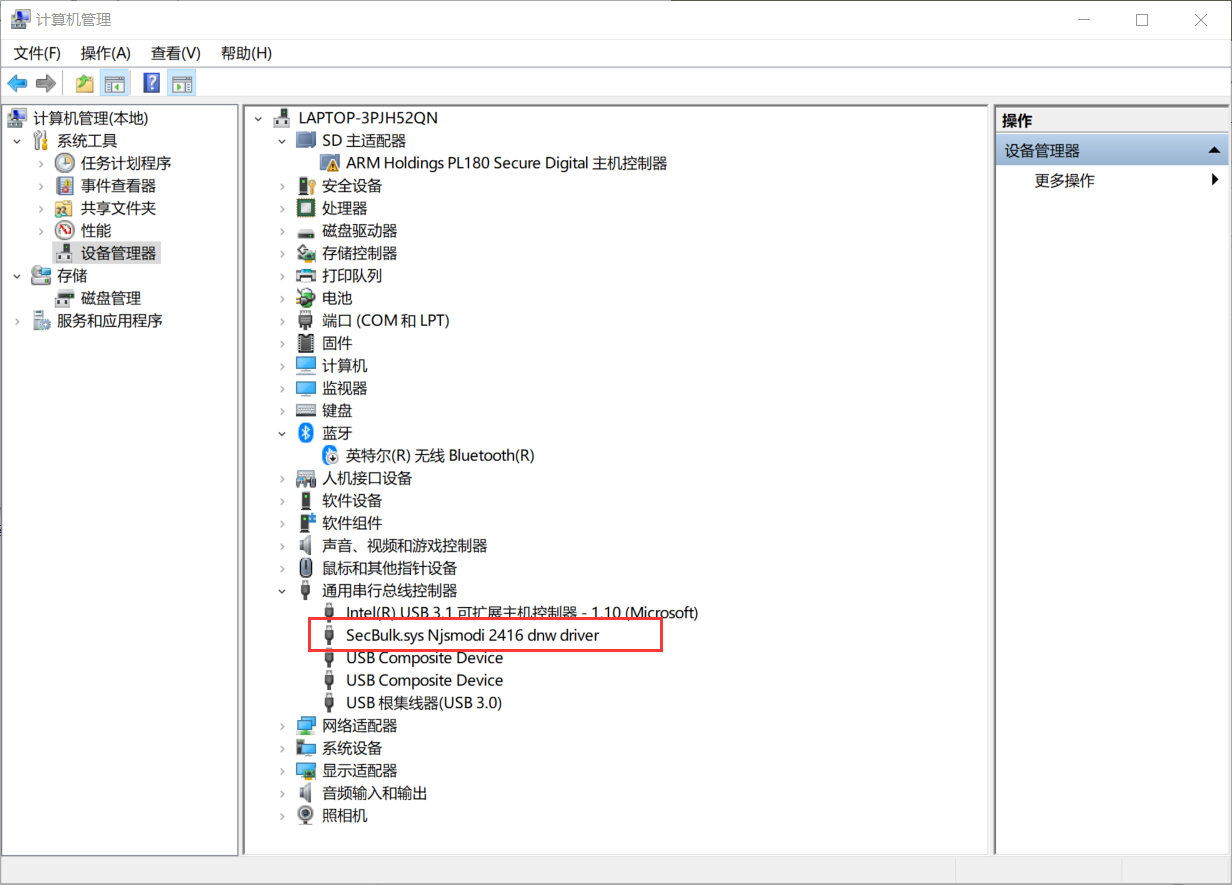The image size is (1232, 885).
Task: Click the blue back navigation arrow
Action: 17,83
